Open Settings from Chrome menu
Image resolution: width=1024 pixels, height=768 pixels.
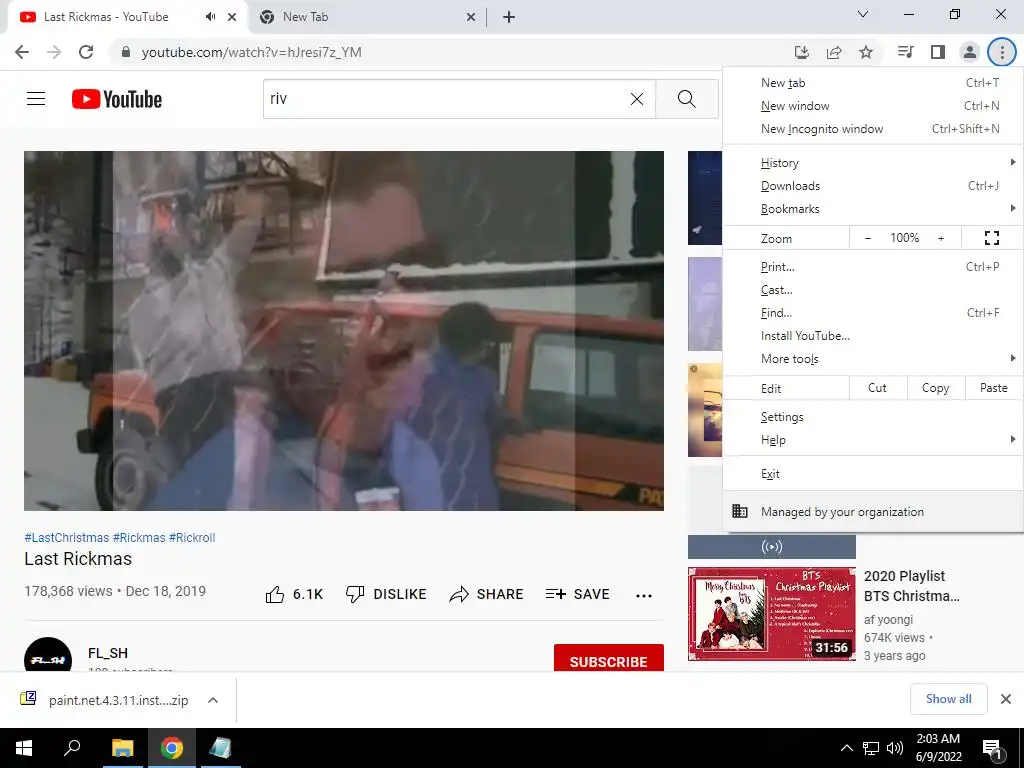click(873, 417)
